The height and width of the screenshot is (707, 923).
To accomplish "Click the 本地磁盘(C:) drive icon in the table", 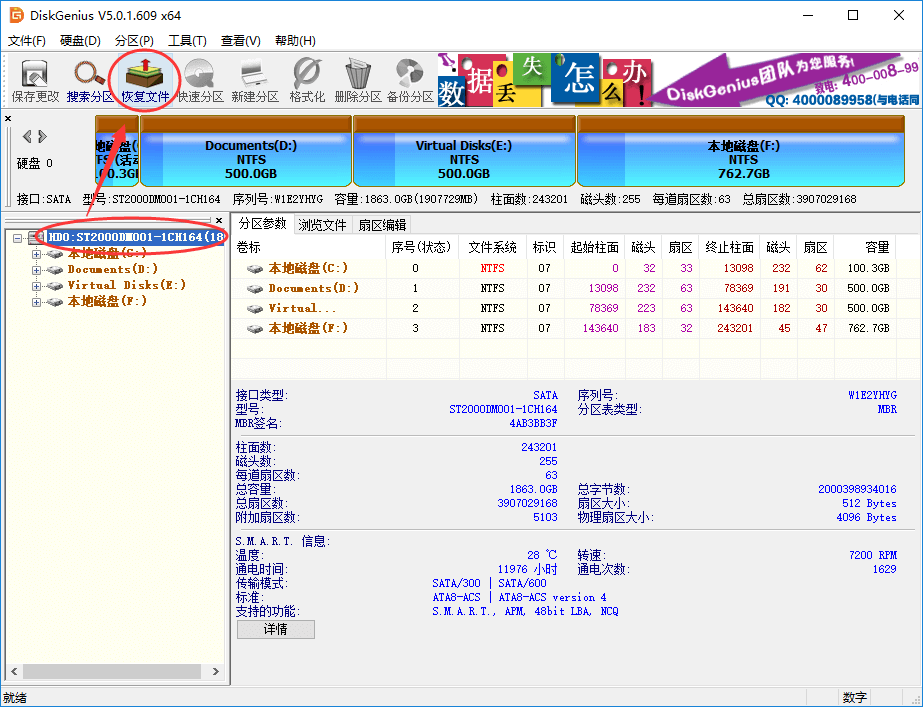I will pyautogui.click(x=254, y=268).
